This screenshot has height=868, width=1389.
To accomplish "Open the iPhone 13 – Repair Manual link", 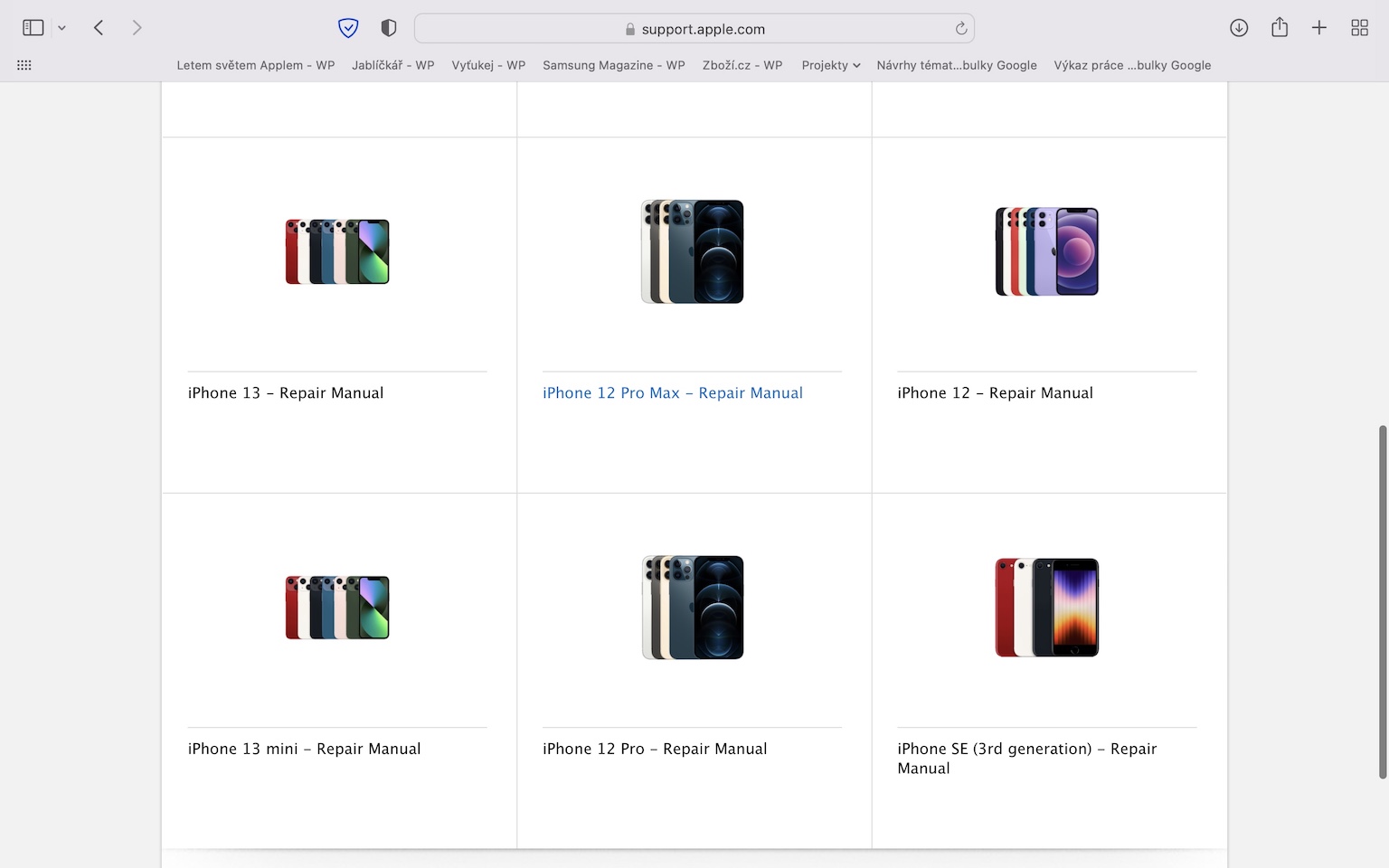I will 286,392.
